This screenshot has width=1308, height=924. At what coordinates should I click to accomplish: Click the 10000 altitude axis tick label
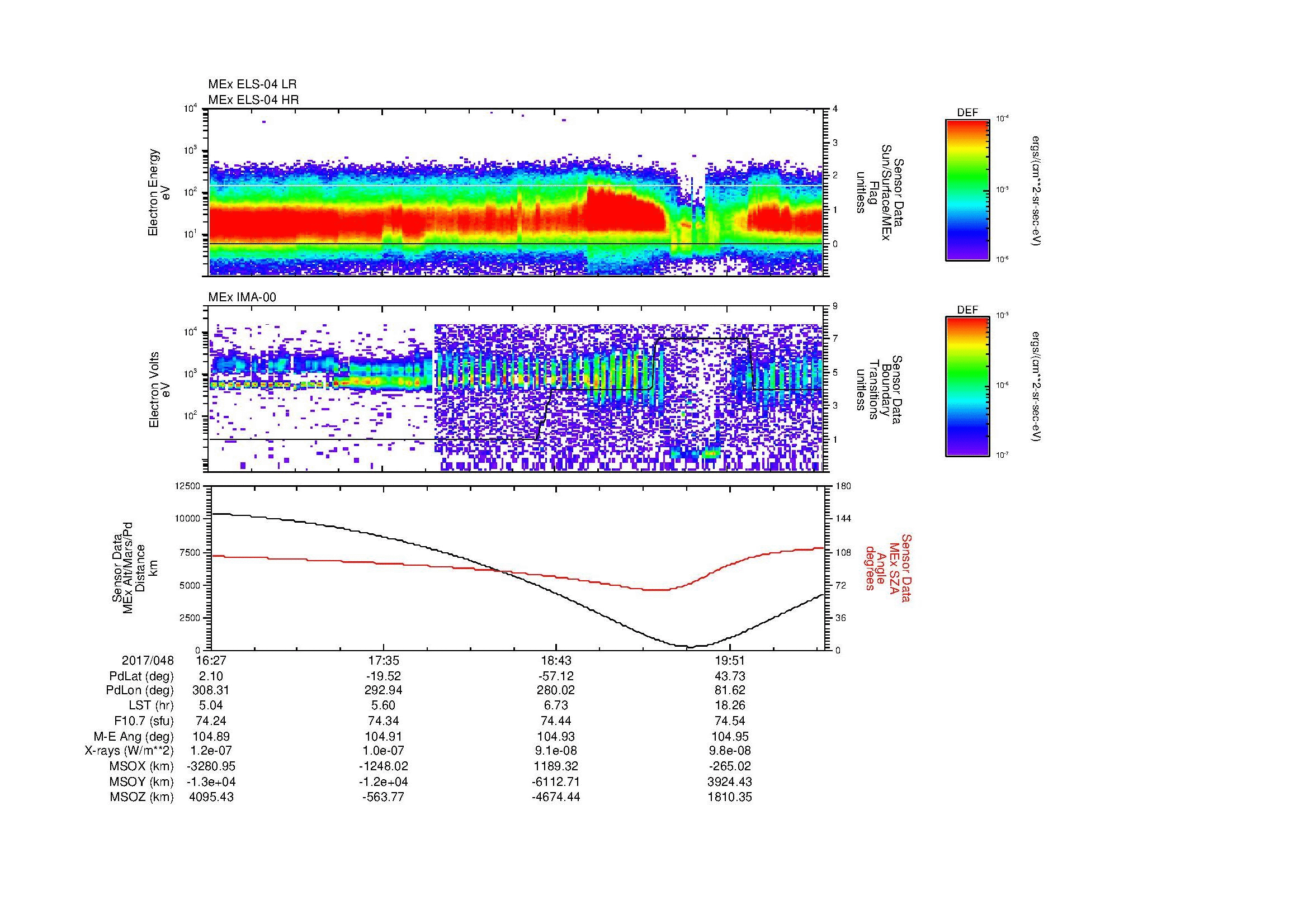click(188, 519)
